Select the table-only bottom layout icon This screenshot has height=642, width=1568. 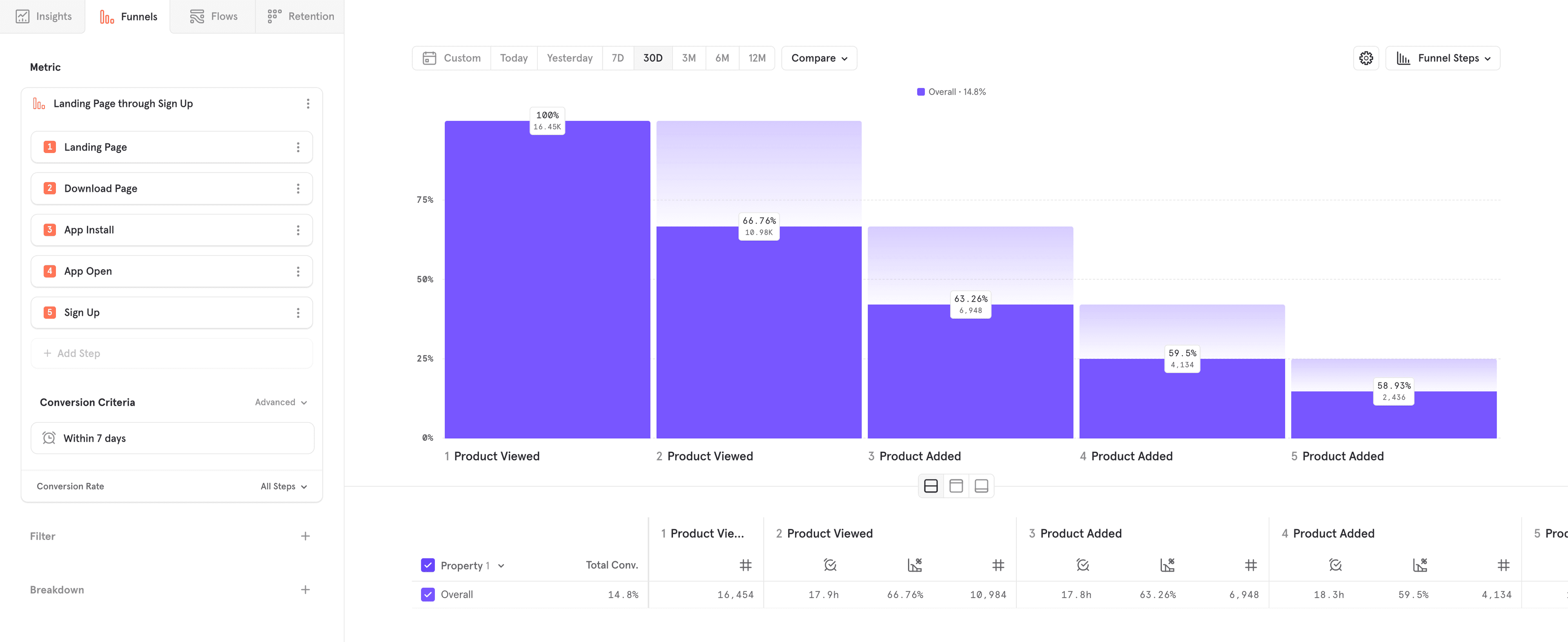click(x=980, y=486)
